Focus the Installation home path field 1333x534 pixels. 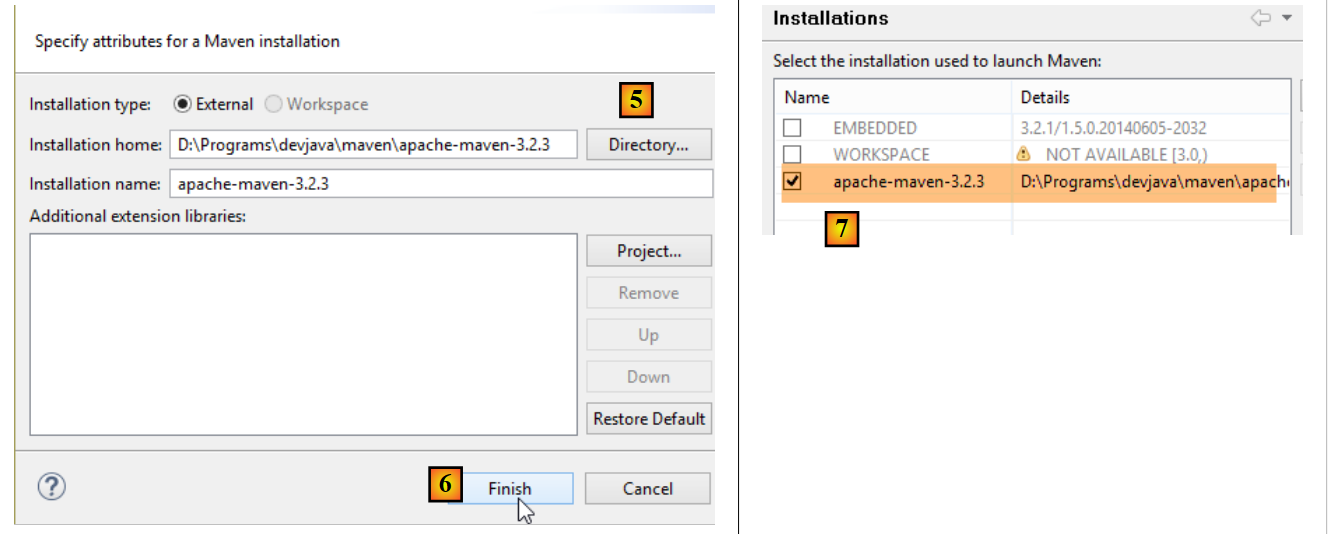point(373,144)
